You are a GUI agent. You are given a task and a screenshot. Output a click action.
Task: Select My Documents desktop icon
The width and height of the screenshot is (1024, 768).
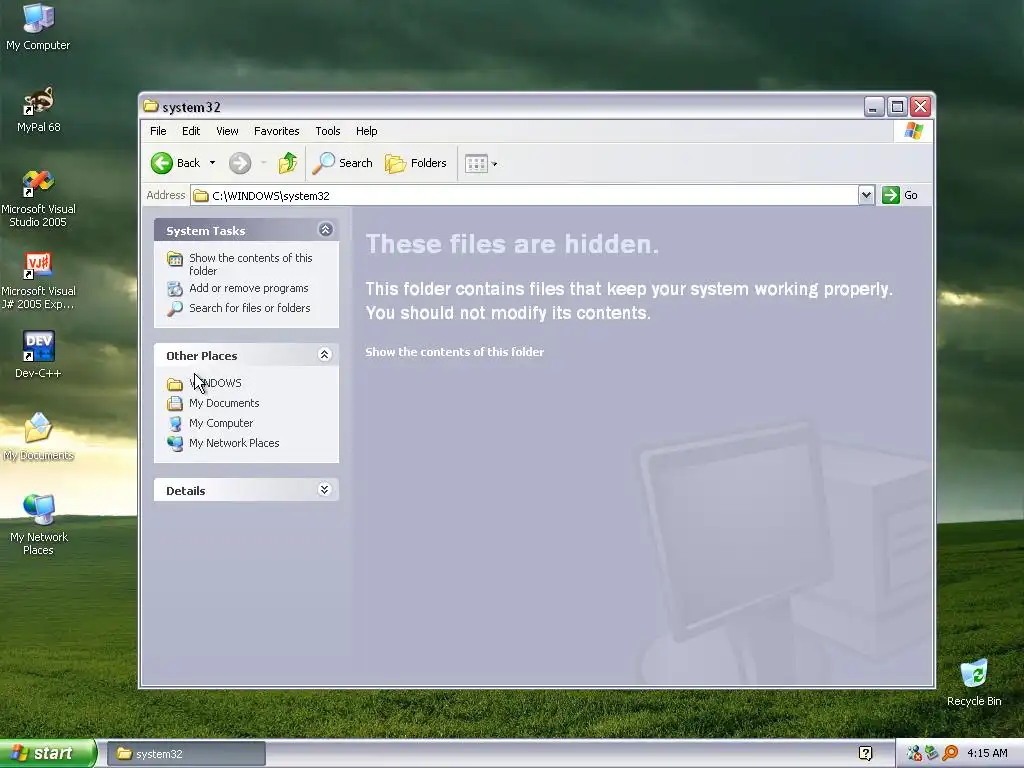(39, 437)
